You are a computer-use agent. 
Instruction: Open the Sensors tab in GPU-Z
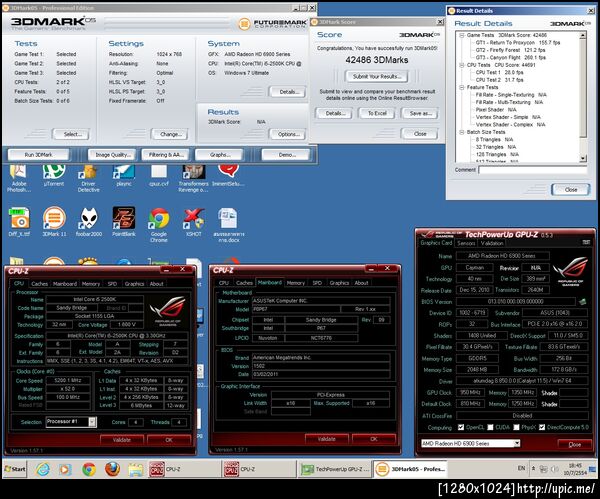pyautogui.click(x=466, y=243)
